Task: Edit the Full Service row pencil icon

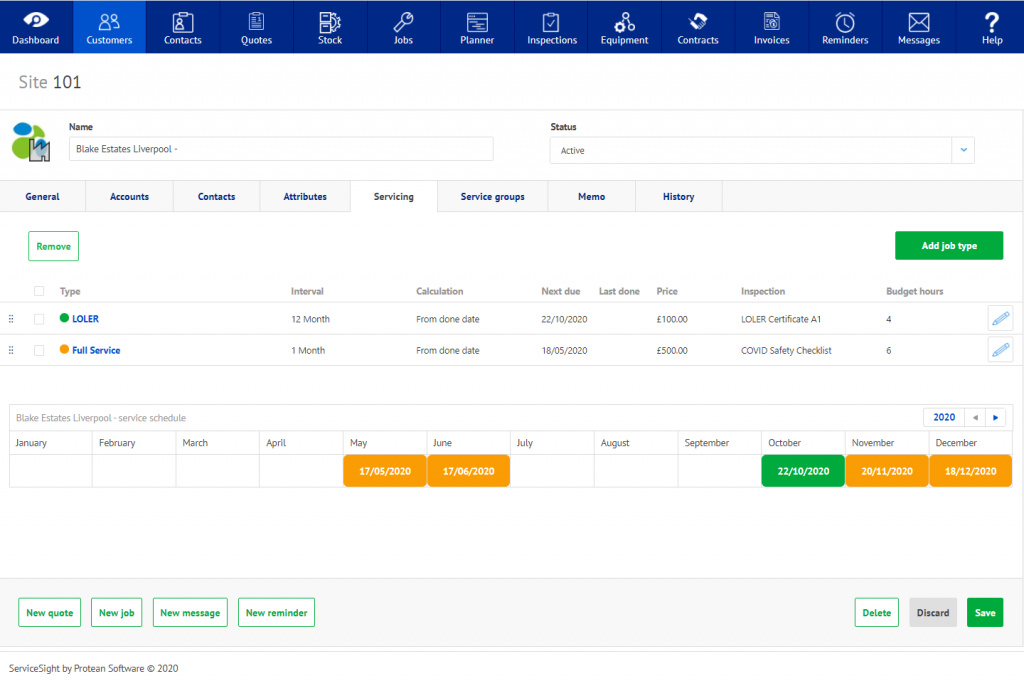Action: [1000, 350]
